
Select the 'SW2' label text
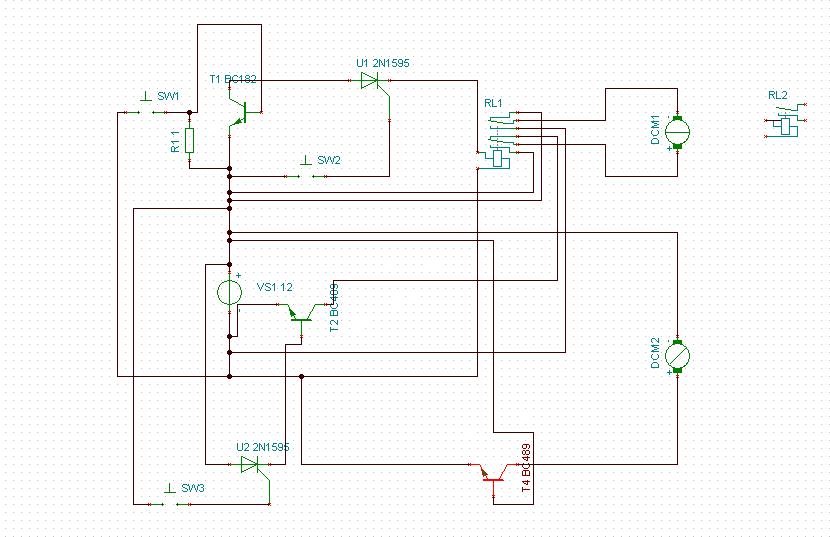pos(329,160)
